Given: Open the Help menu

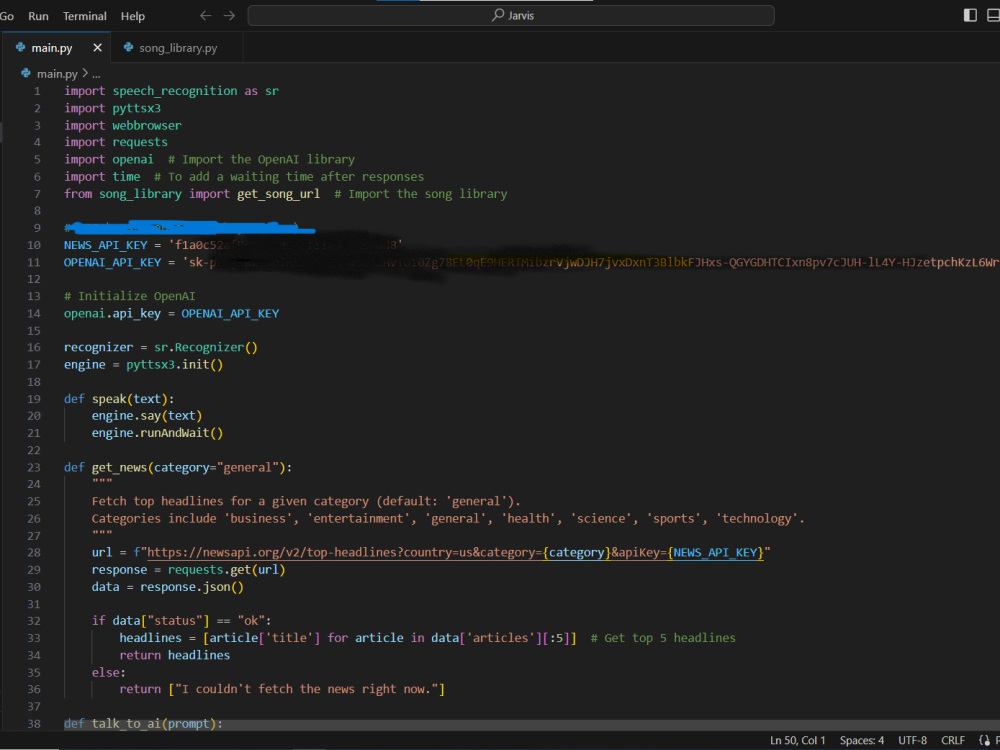Looking at the screenshot, I should pos(133,16).
